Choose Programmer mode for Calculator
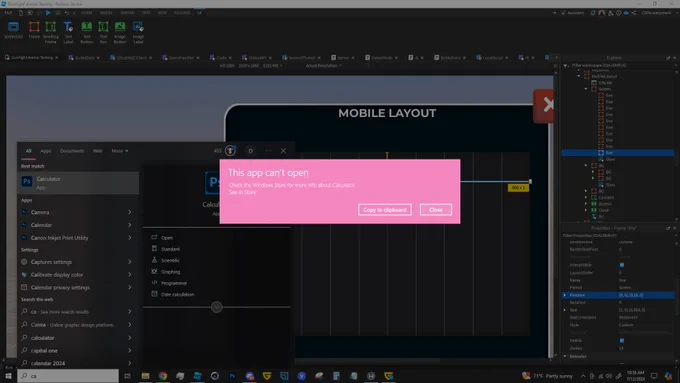This screenshot has height=383, width=680. 174,283
